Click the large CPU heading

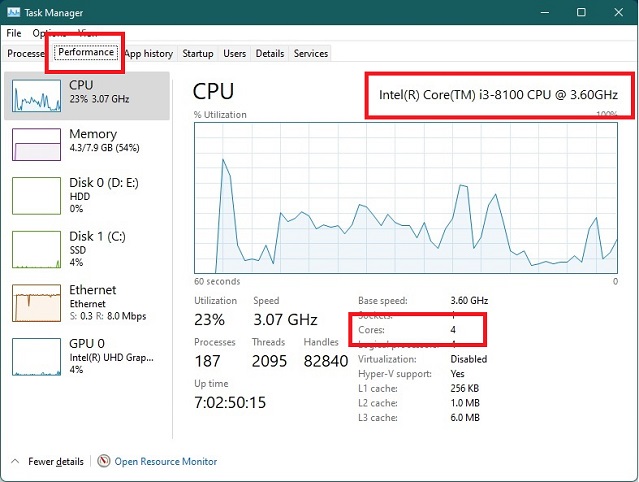point(213,91)
